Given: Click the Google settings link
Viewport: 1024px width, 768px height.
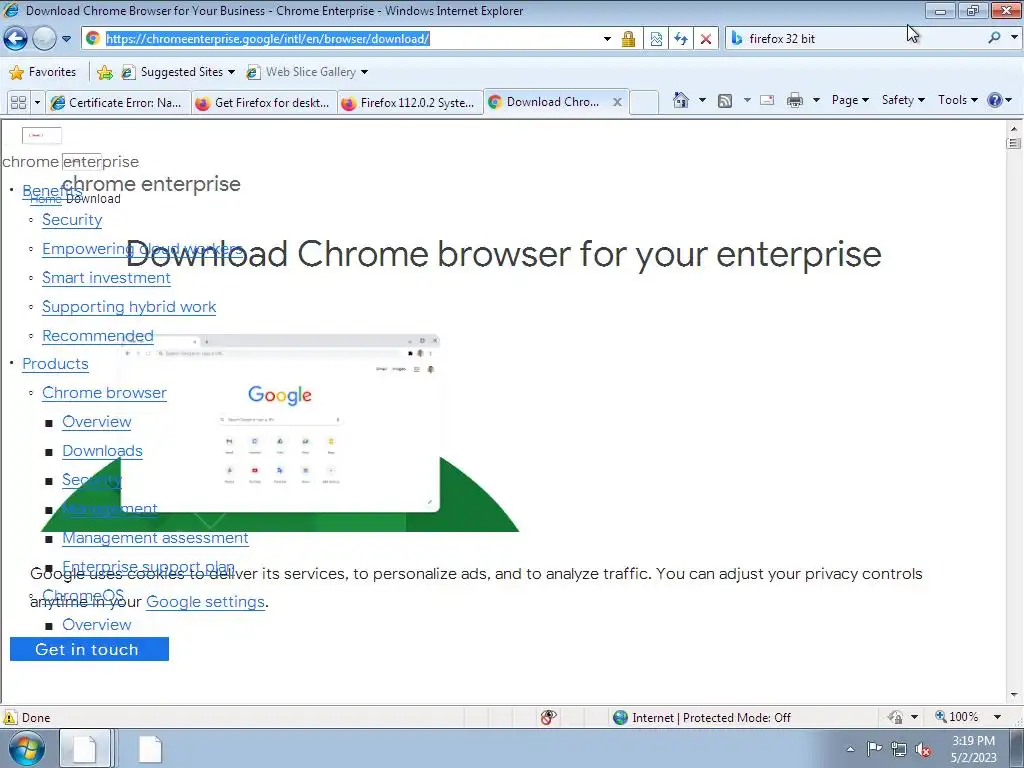Looking at the screenshot, I should (205, 601).
